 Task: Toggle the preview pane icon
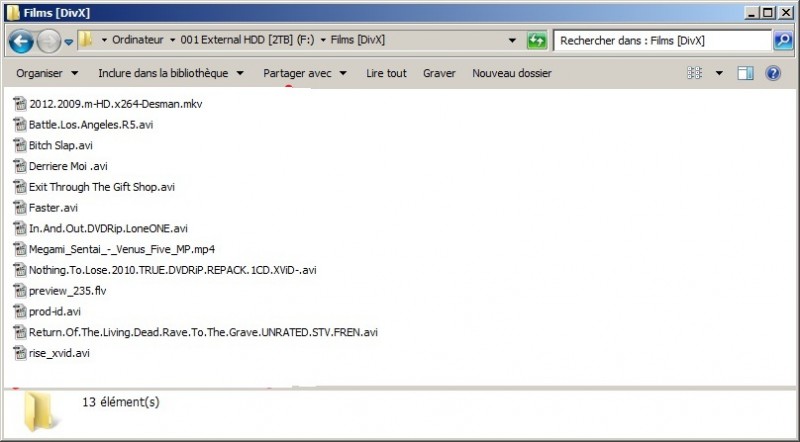point(745,73)
